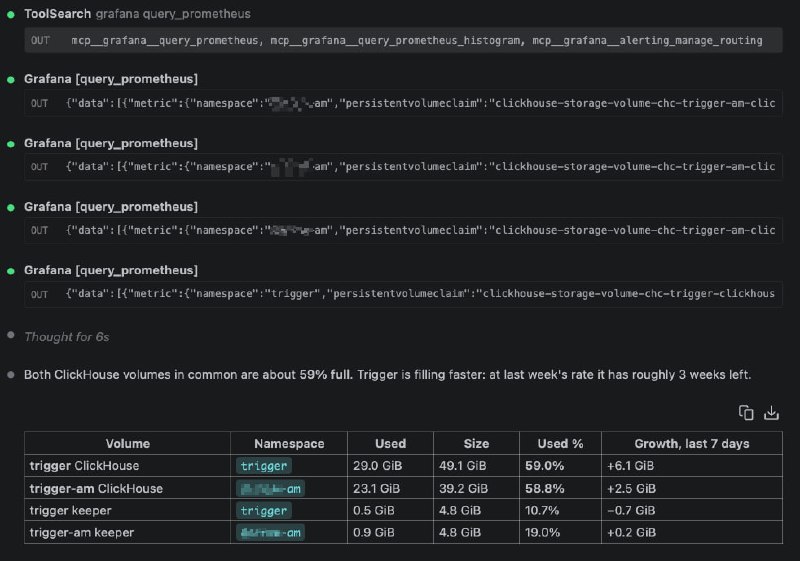Viewport: 800px width, 561px height.
Task: Click the '+0.2 GiB' growth value
Action: click(631, 532)
